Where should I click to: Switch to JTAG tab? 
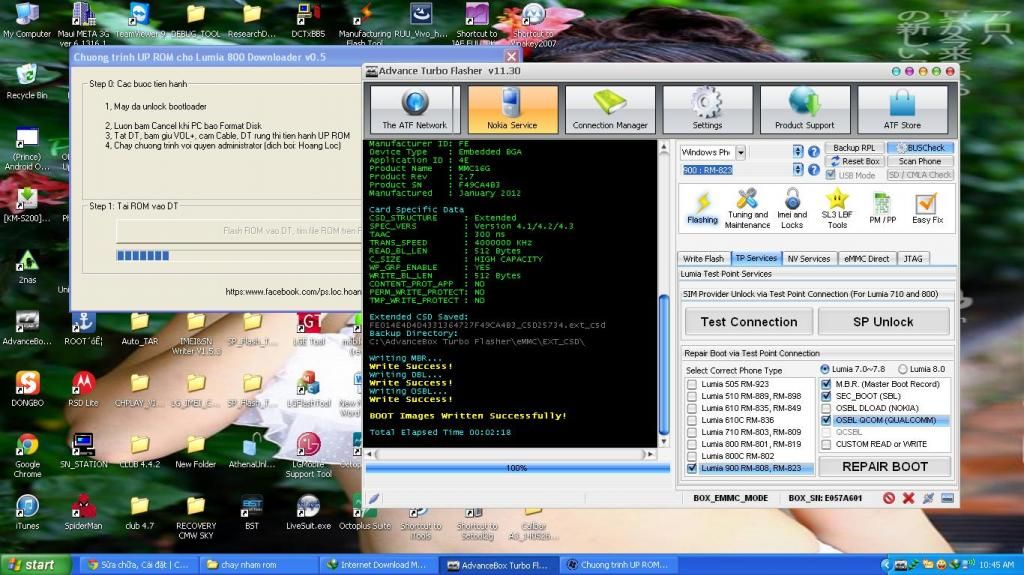click(x=913, y=259)
